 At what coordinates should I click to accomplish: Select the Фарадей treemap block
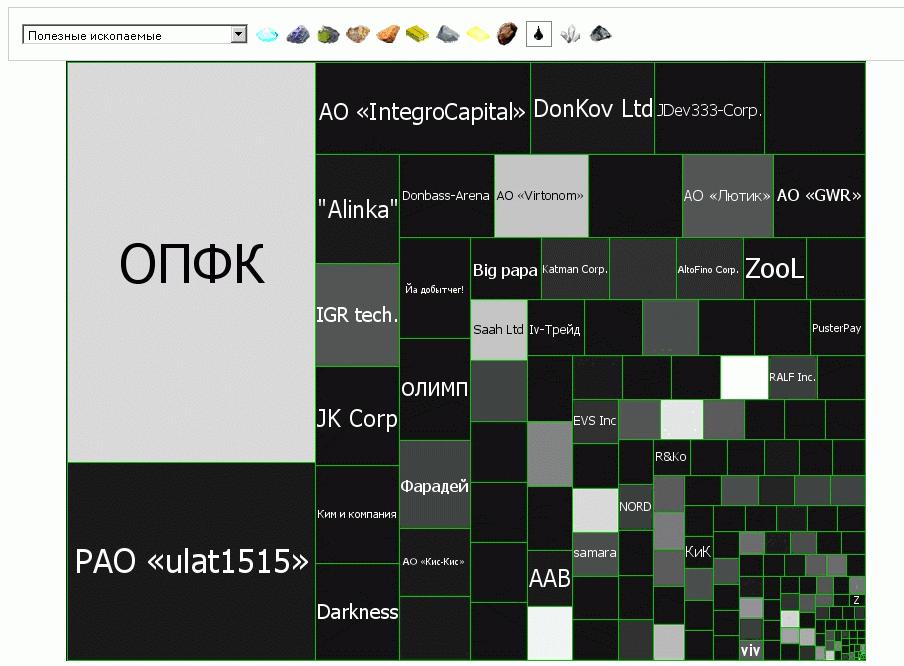[435, 485]
